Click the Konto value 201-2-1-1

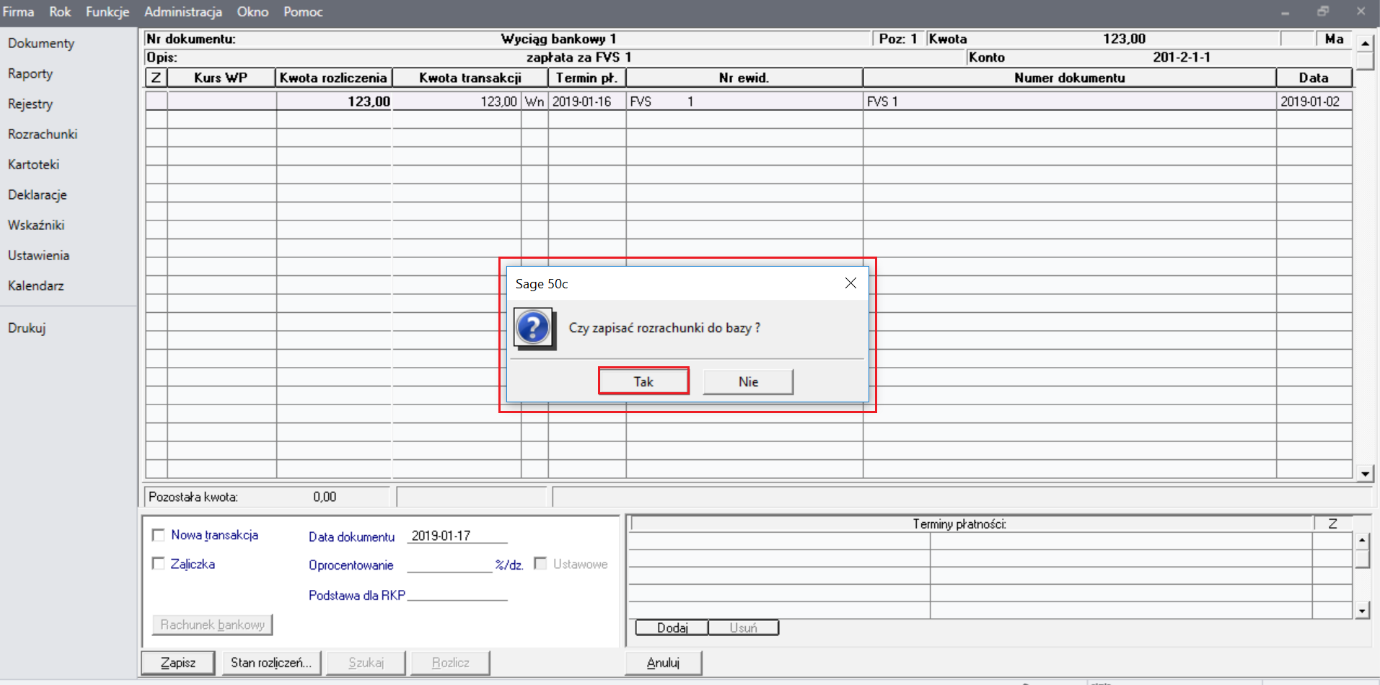(x=1181, y=58)
